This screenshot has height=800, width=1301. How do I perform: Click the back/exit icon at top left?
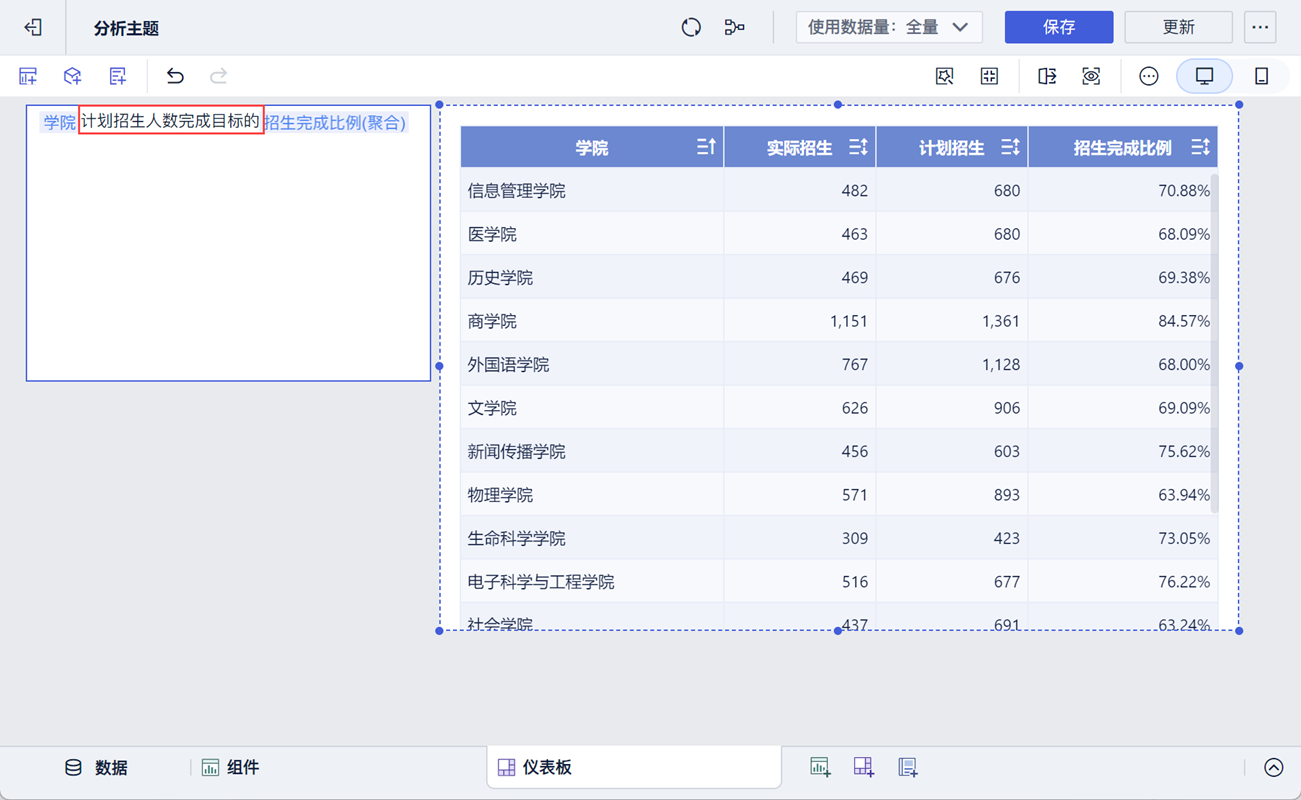click(x=33, y=27)
